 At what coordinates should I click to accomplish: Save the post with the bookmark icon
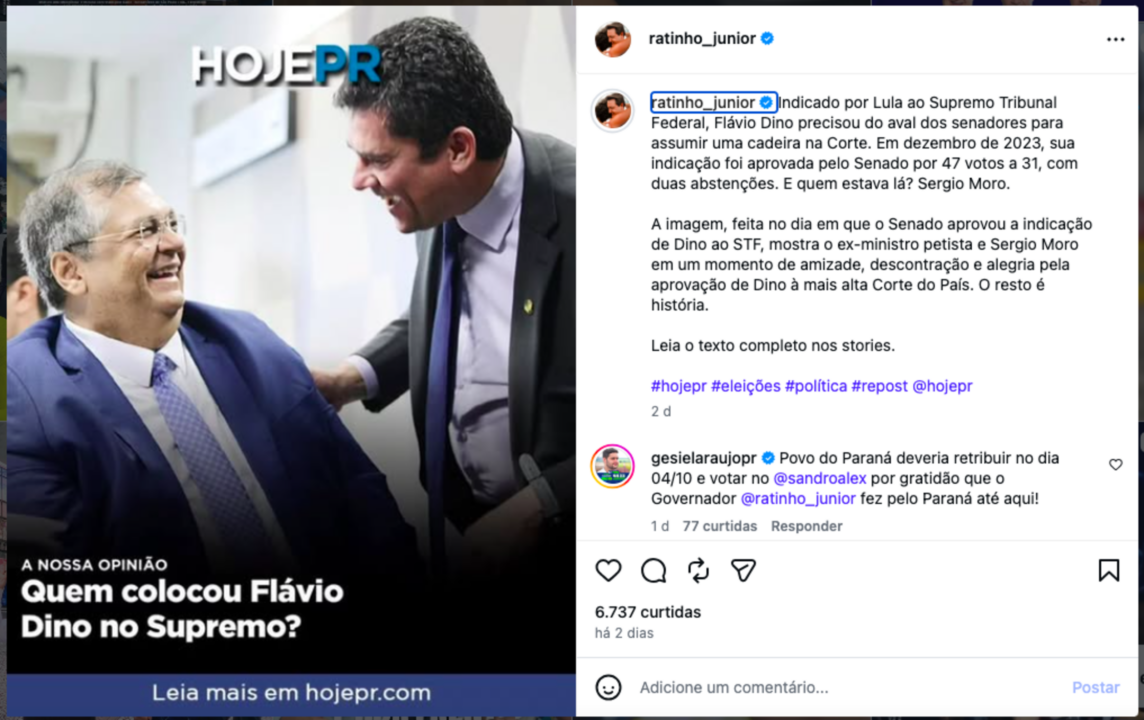click(x=1108, y=570)
